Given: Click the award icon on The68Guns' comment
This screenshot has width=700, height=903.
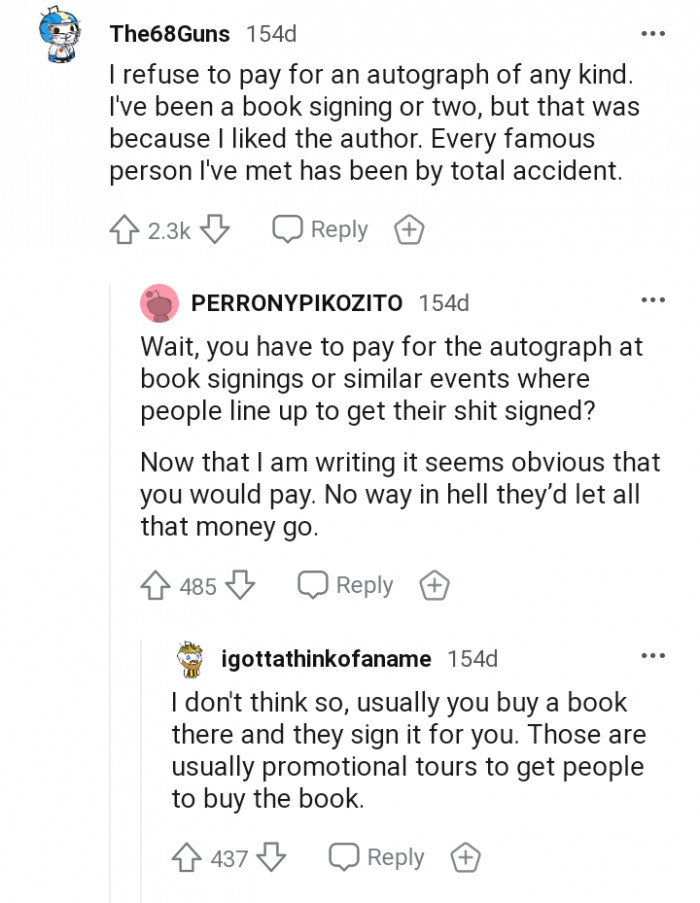Looking at the screenshot, I should pos(408,229).
